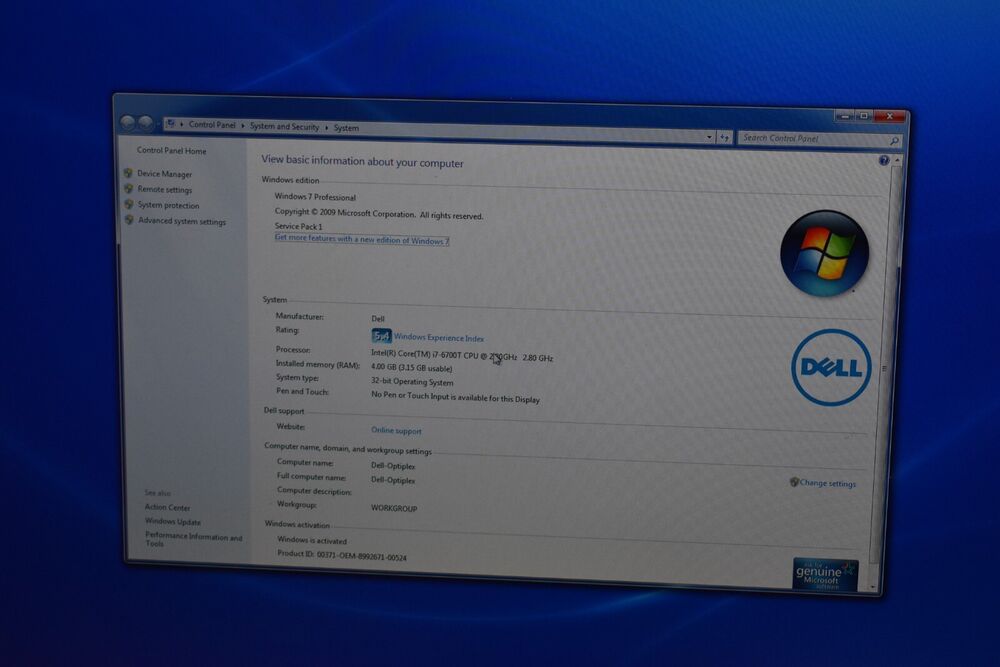Open the blue Help question icon

[x=884, y=160]
